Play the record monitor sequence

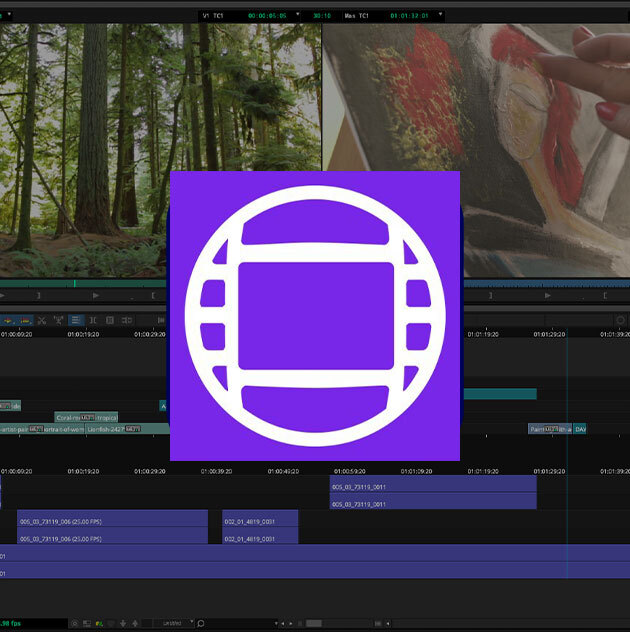click(547, 296)
